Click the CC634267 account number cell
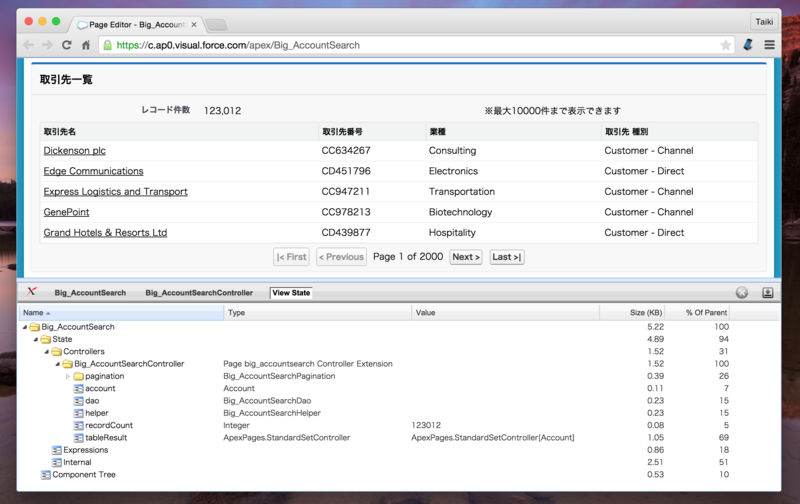Viewport: 800px width, 504px height. pos(346,150)
